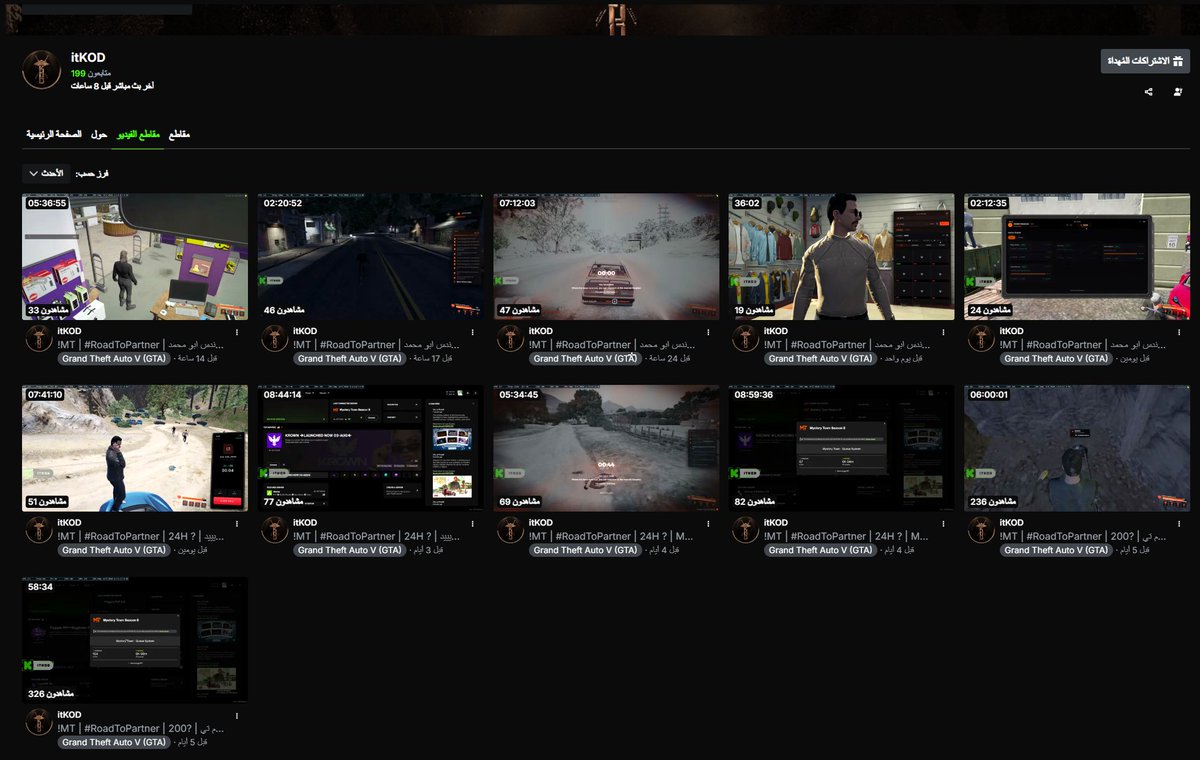The image size is (1200, 760).
Task: Click the follow-user icon beside the share icon
Action: click(1178, 92)
